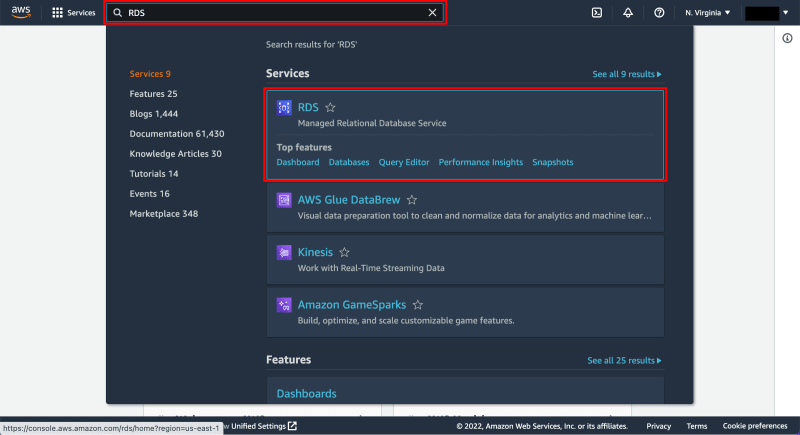Select the Documentation 61,430 filter
800x435 pixels.
177,134
